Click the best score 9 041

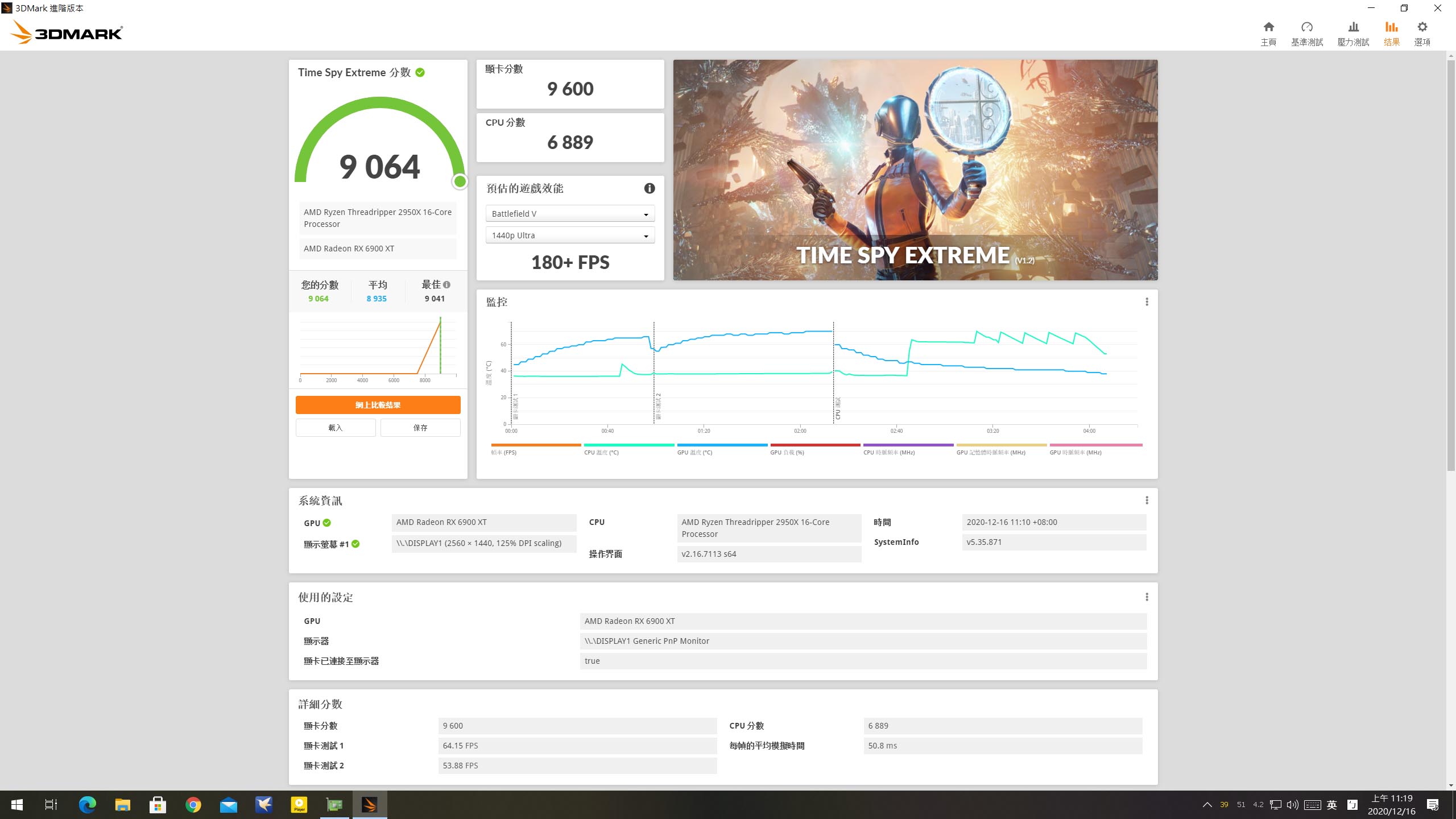point(435,299)
